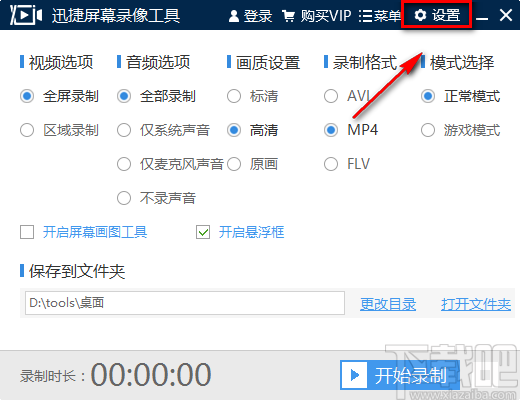Click the screen recorder app logo icon
520x400 pixels.
(x=26, y=15)
